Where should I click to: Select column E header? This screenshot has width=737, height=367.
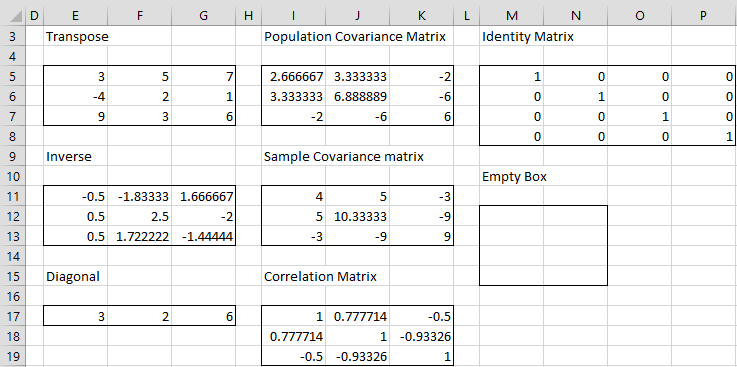click(x=75, y=16)
